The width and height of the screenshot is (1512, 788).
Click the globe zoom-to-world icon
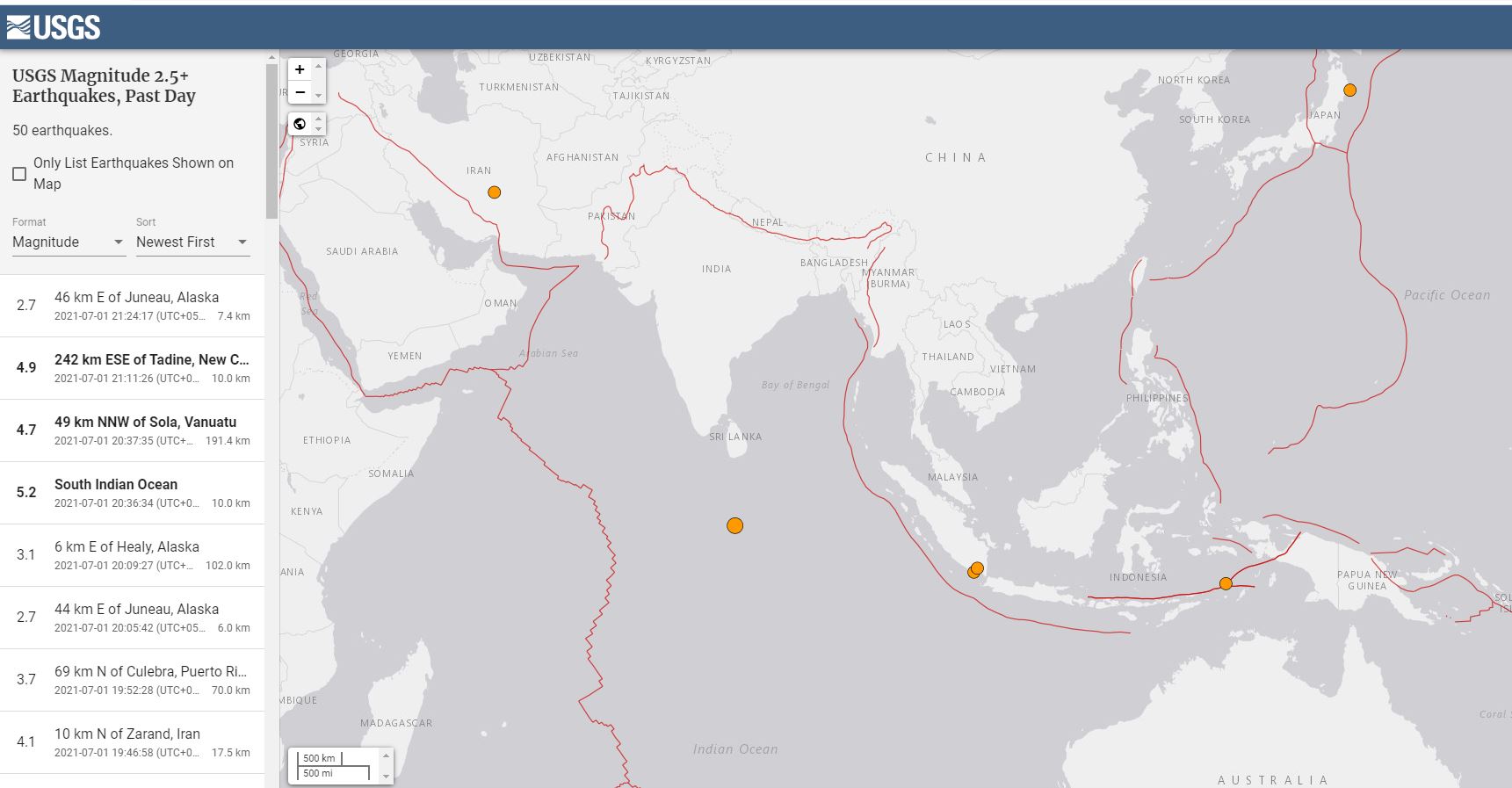coord(300,124)
